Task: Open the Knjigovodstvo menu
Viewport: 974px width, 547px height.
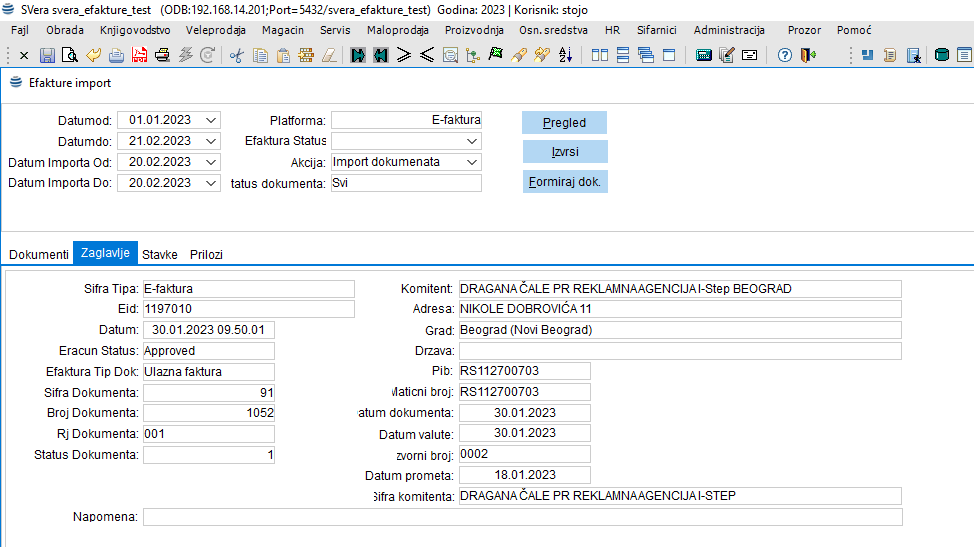Action: coord(136,30)
